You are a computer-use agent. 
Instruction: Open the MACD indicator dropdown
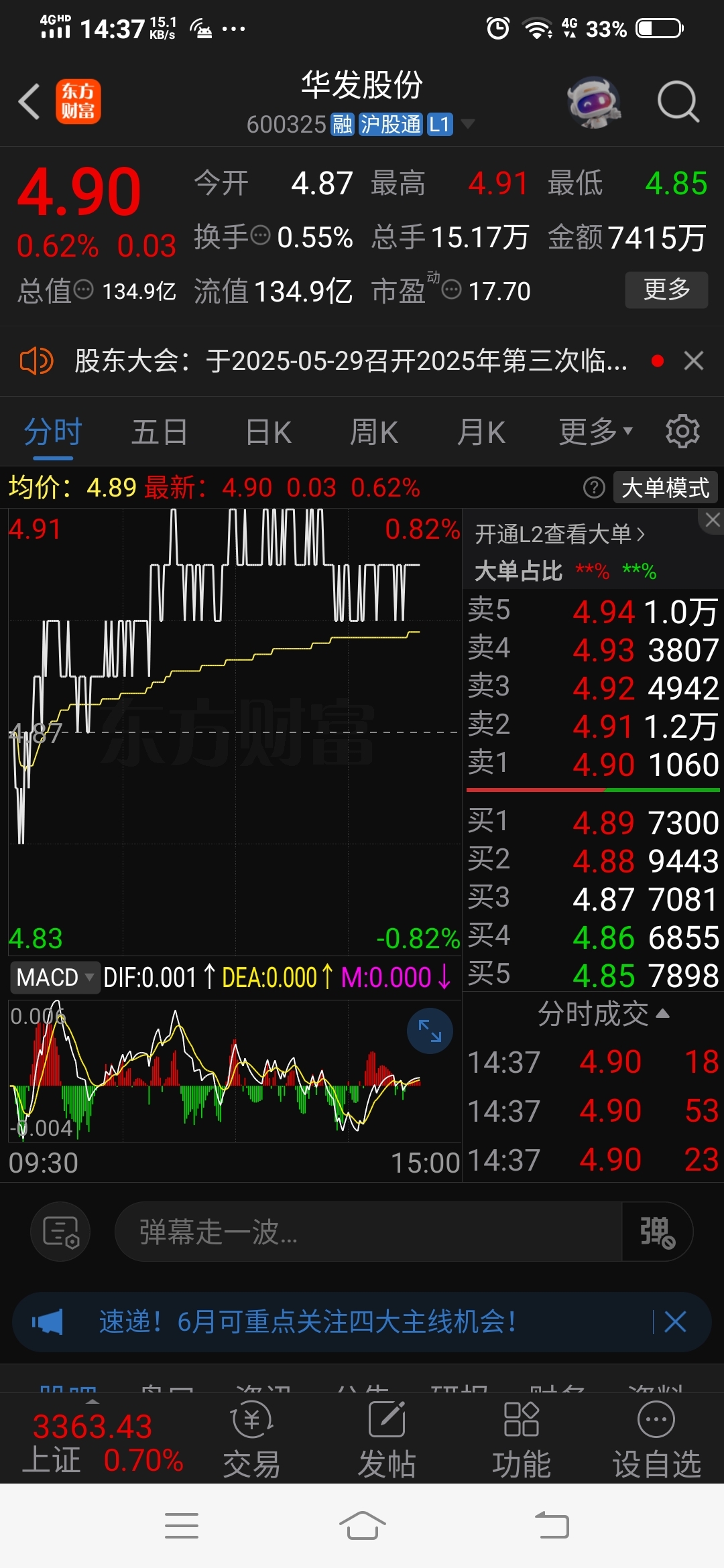point(55,977)
